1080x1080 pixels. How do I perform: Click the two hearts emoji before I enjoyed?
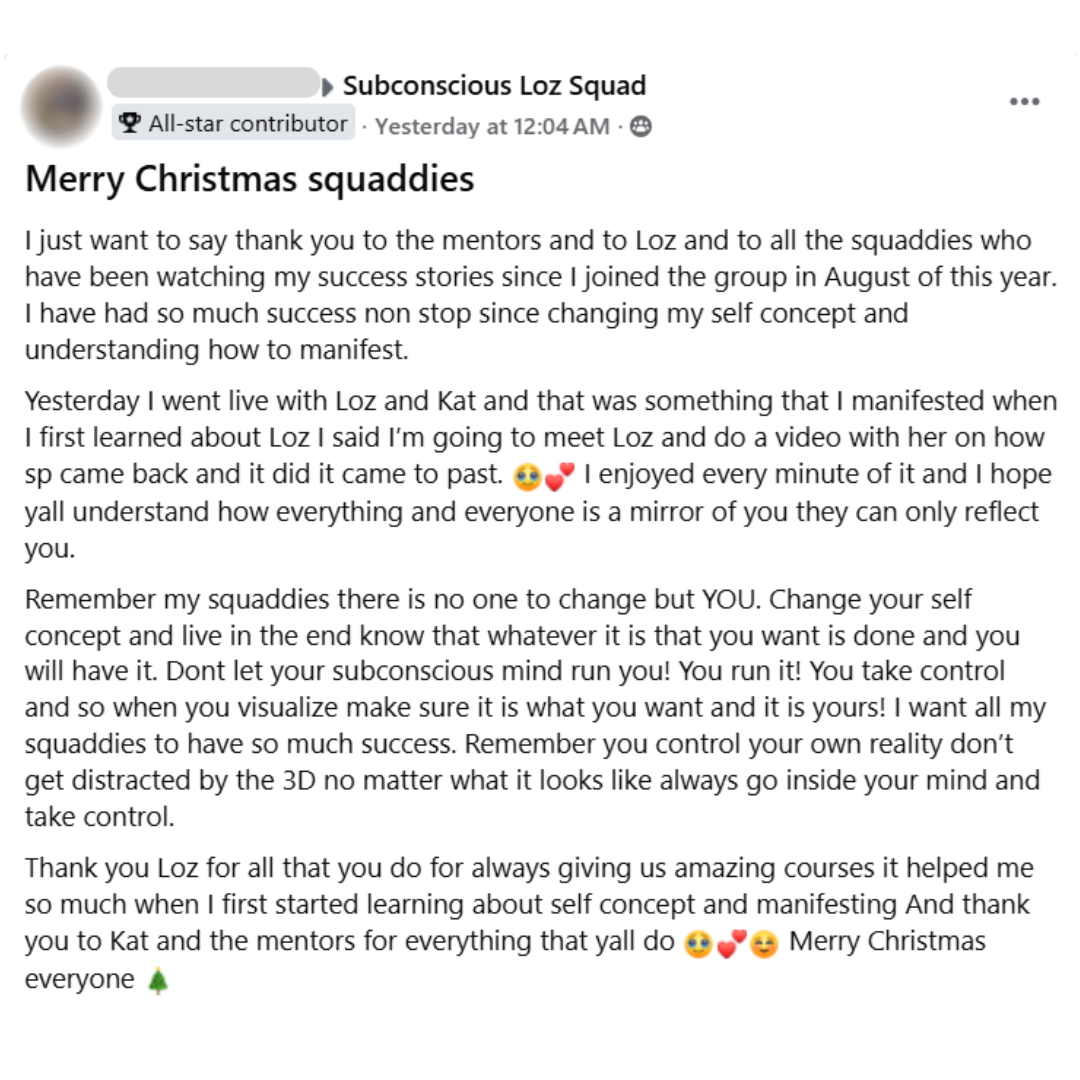pos(559,477)
